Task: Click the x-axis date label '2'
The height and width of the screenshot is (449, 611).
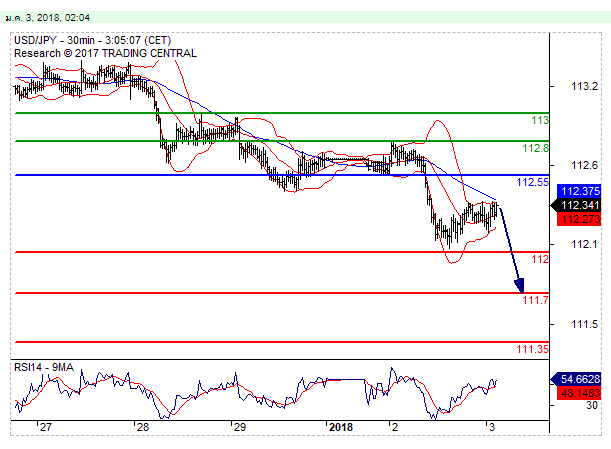Action: (x=395, y=427)
